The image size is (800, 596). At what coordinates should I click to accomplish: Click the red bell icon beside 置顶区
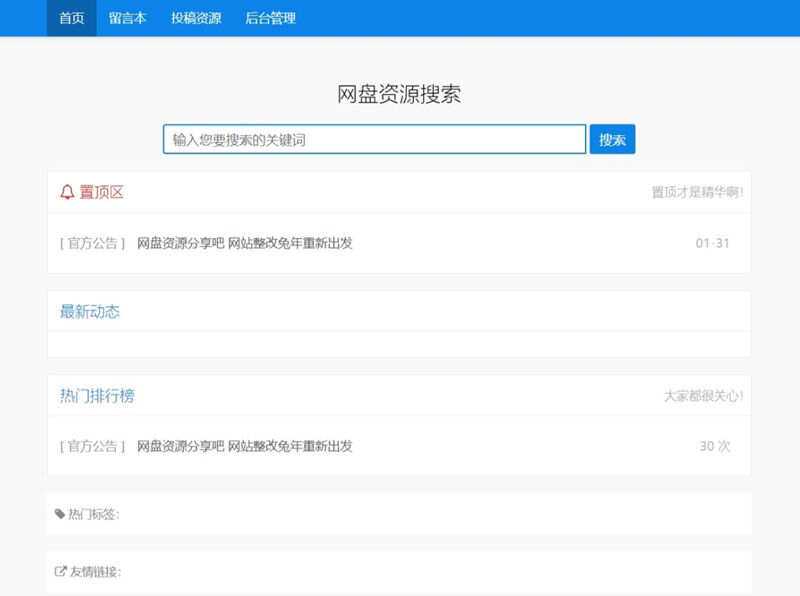coord(66,192)
